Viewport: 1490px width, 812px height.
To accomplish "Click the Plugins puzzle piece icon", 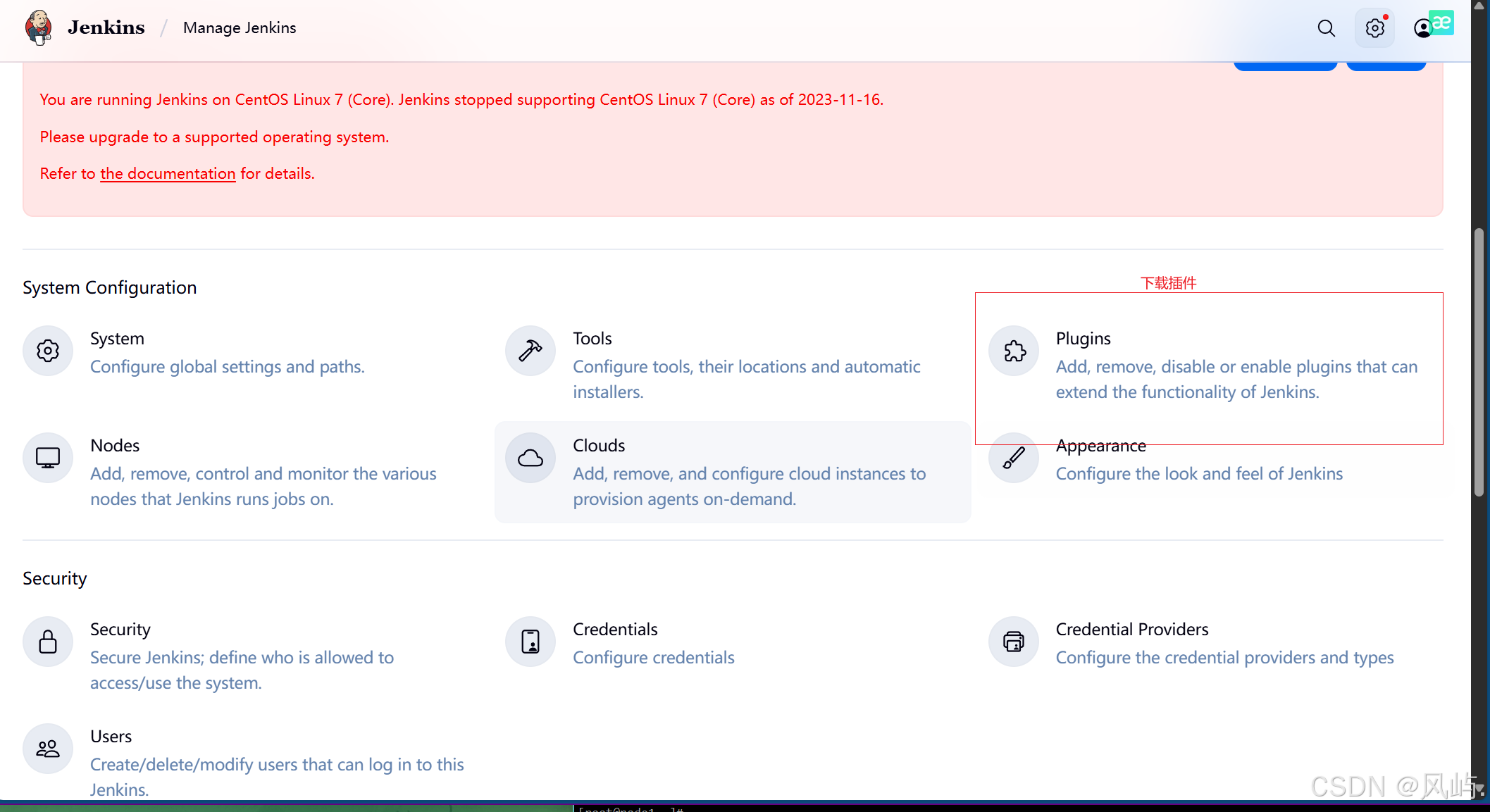I will click(x=1014, y=351).
